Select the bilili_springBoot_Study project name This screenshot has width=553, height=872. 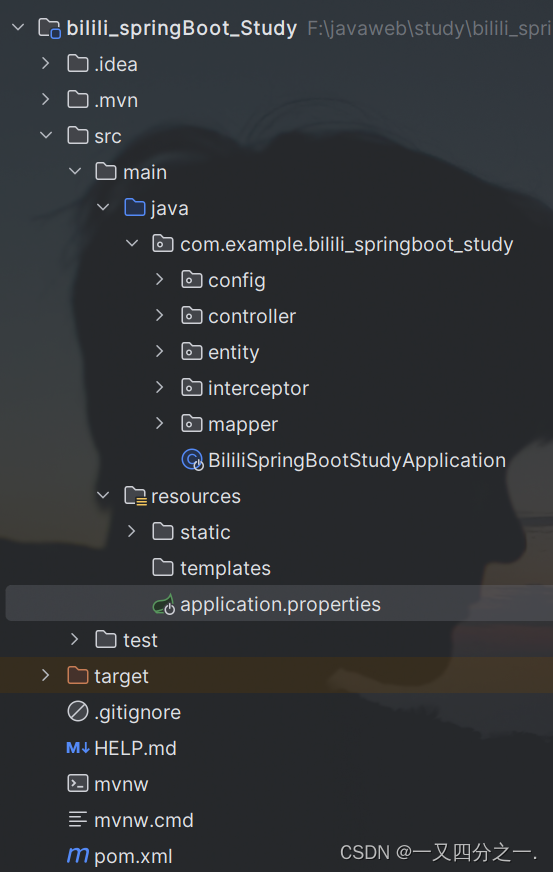coord(181,28)
